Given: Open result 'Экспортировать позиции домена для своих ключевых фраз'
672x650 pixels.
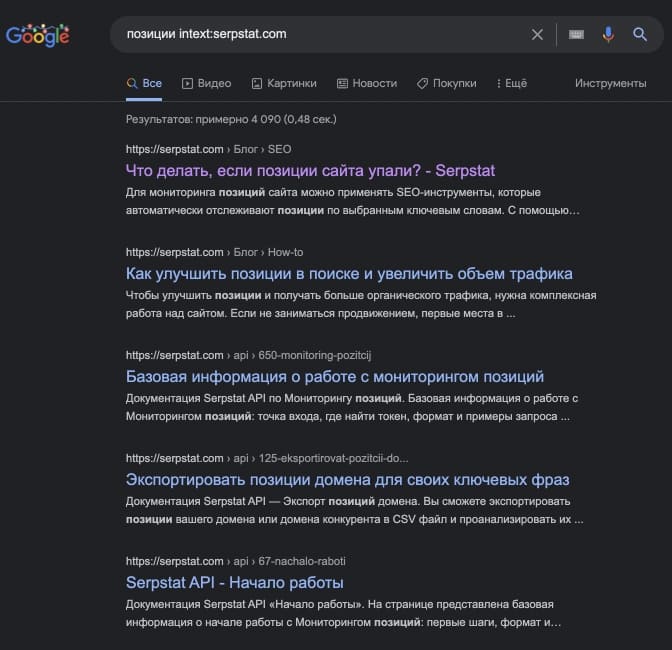Looking at the screenshot, I should [348, 479].
